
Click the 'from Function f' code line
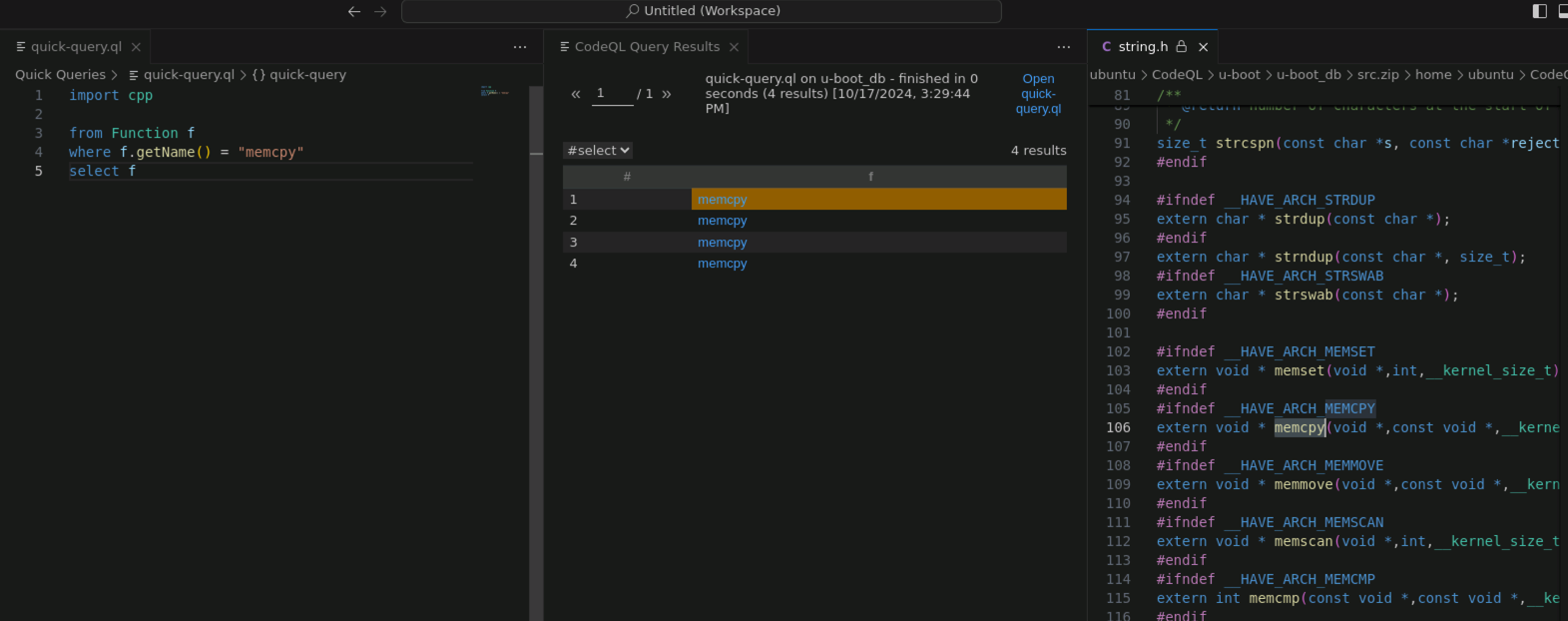(132, 134)
